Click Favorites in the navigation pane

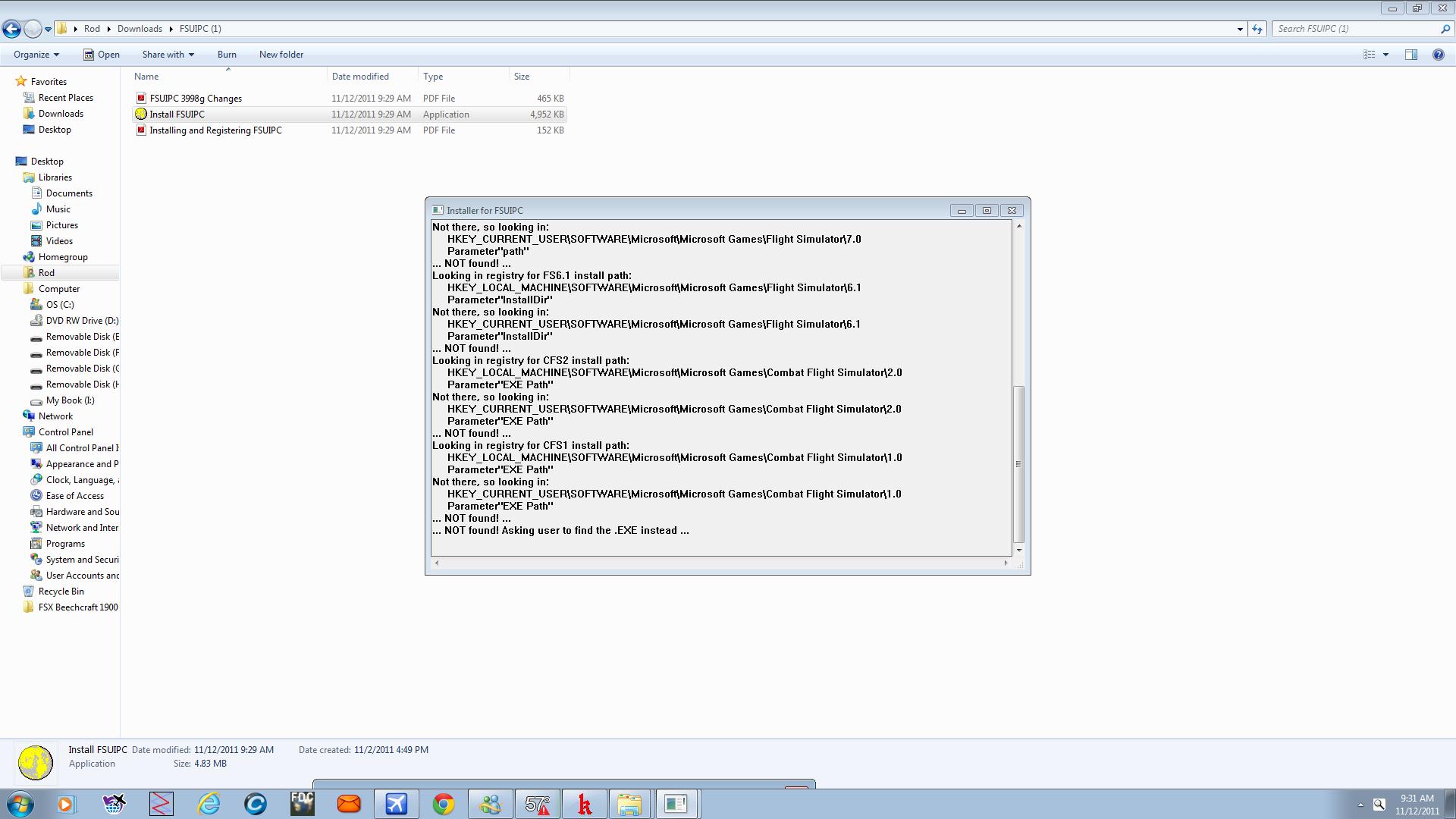49,82
